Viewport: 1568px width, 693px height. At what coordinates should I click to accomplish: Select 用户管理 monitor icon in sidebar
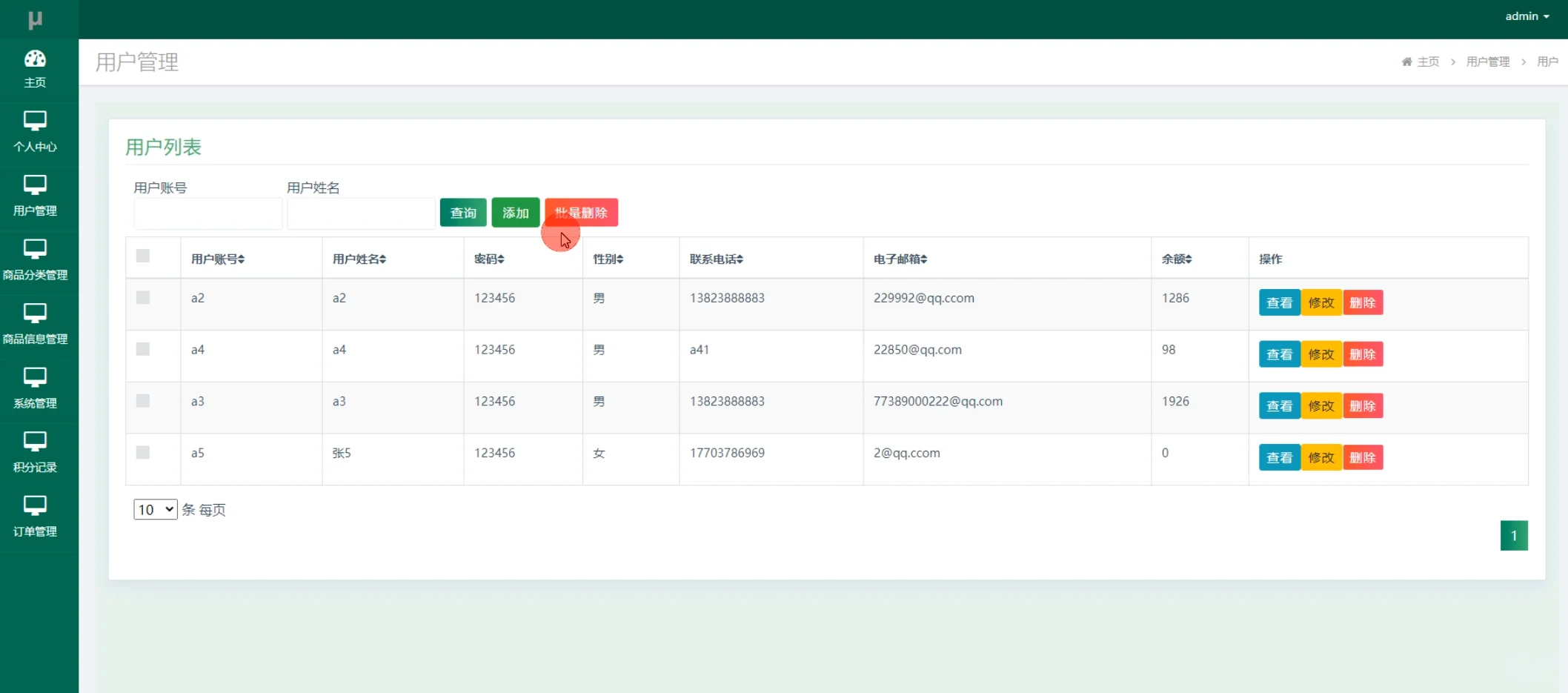(35, 185)
